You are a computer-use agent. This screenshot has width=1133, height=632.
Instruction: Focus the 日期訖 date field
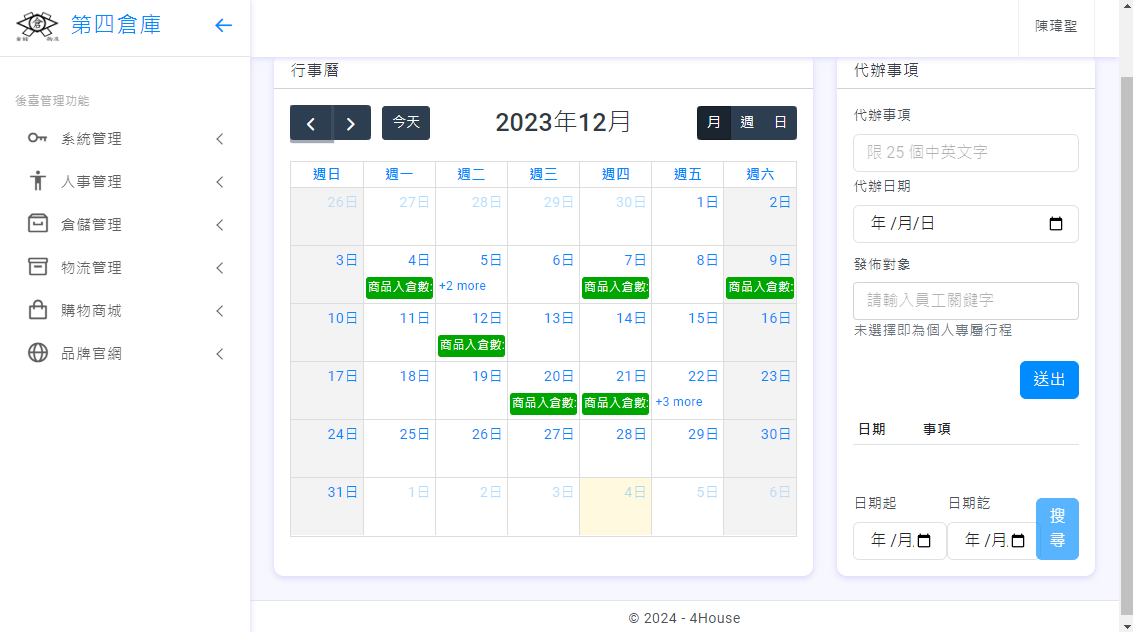[x=992, y=540]
